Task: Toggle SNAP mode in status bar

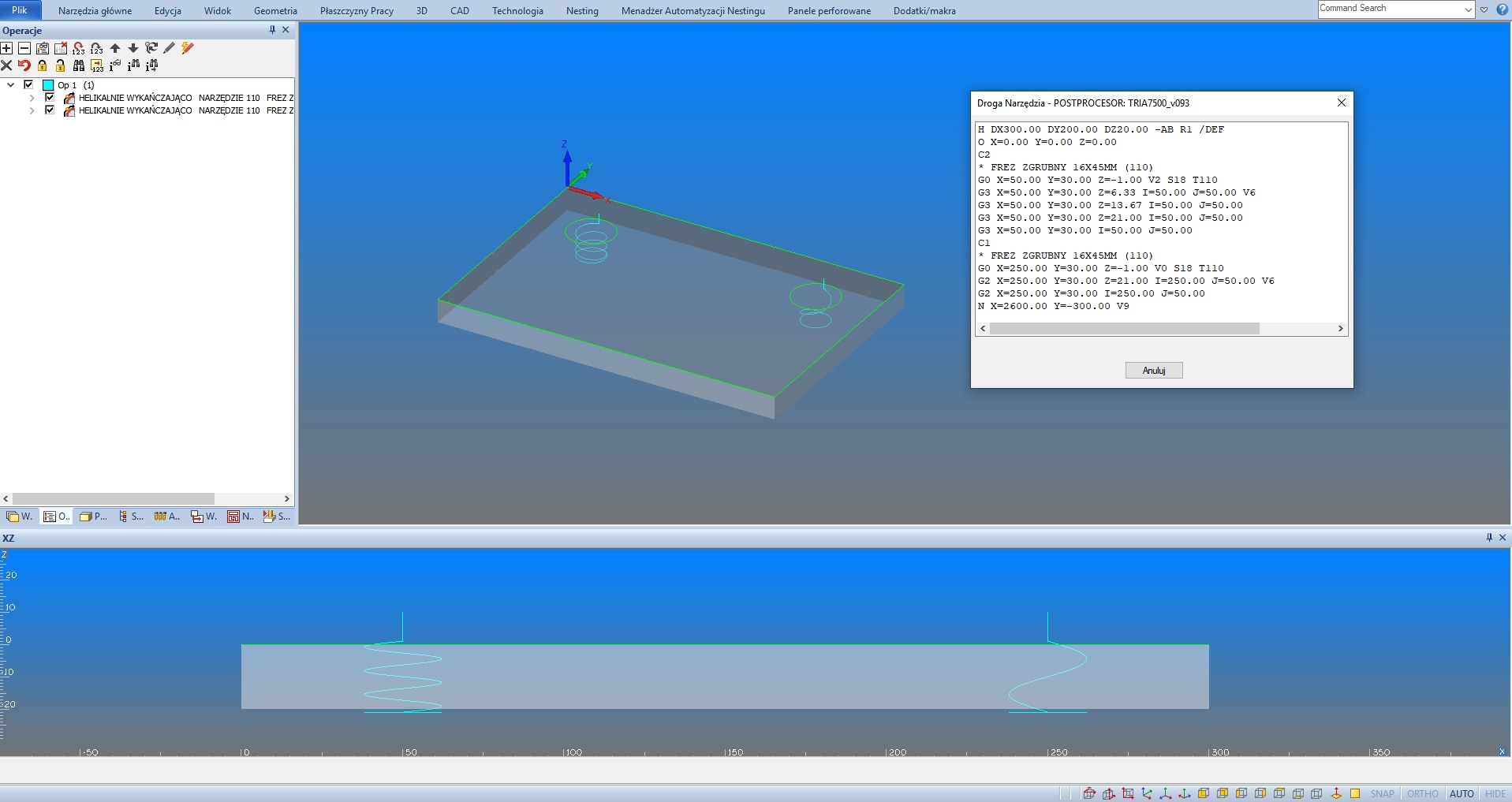Action: (x=1382, y=793)
